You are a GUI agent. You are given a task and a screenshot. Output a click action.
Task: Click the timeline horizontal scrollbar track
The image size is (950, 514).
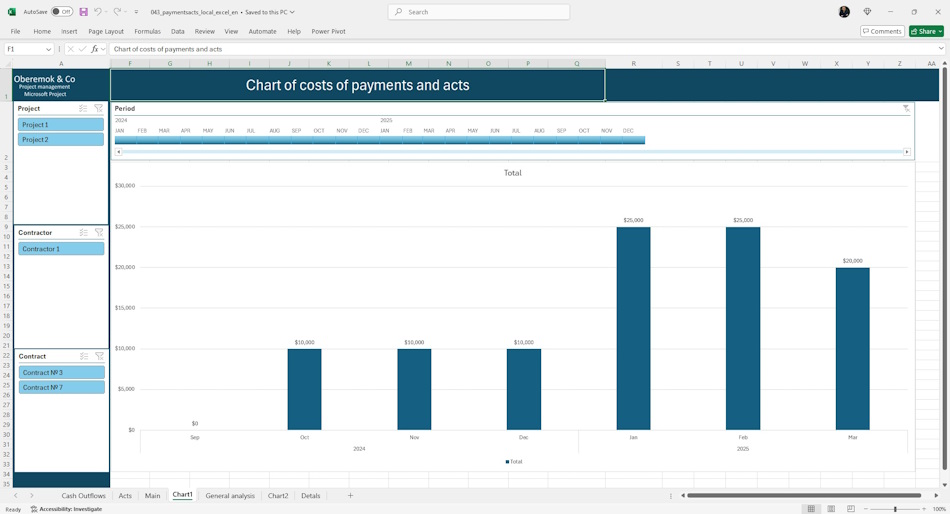click(513, 152)
